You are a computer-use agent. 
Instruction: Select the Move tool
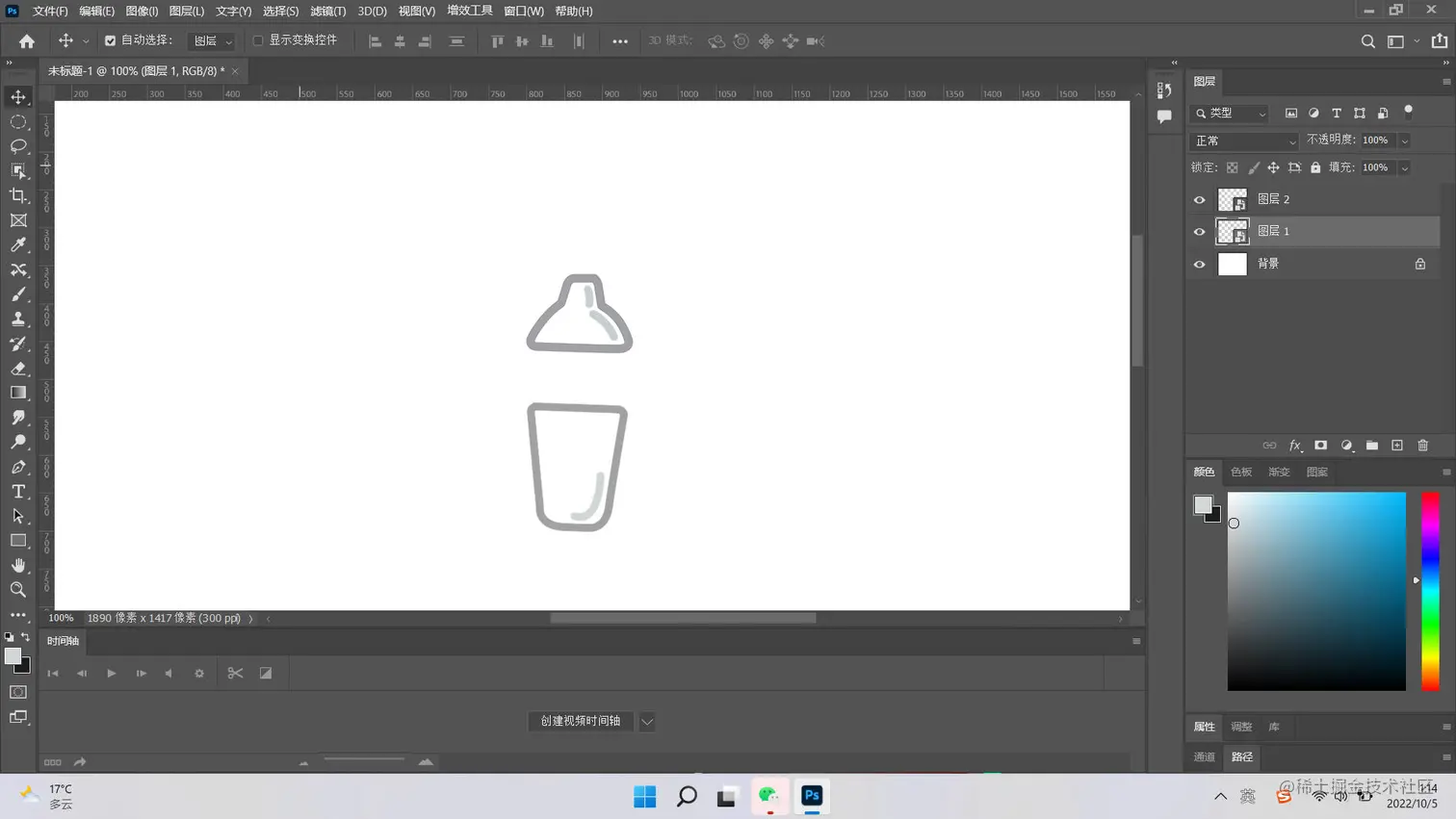coord(17,96)
